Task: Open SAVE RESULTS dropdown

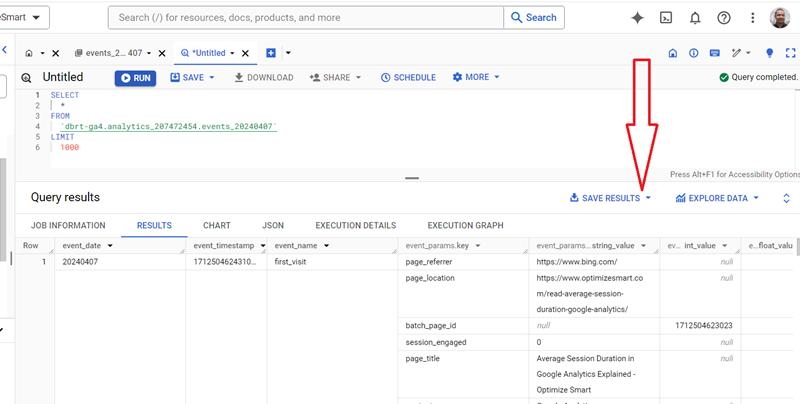Action: click(x=610, y=198)
